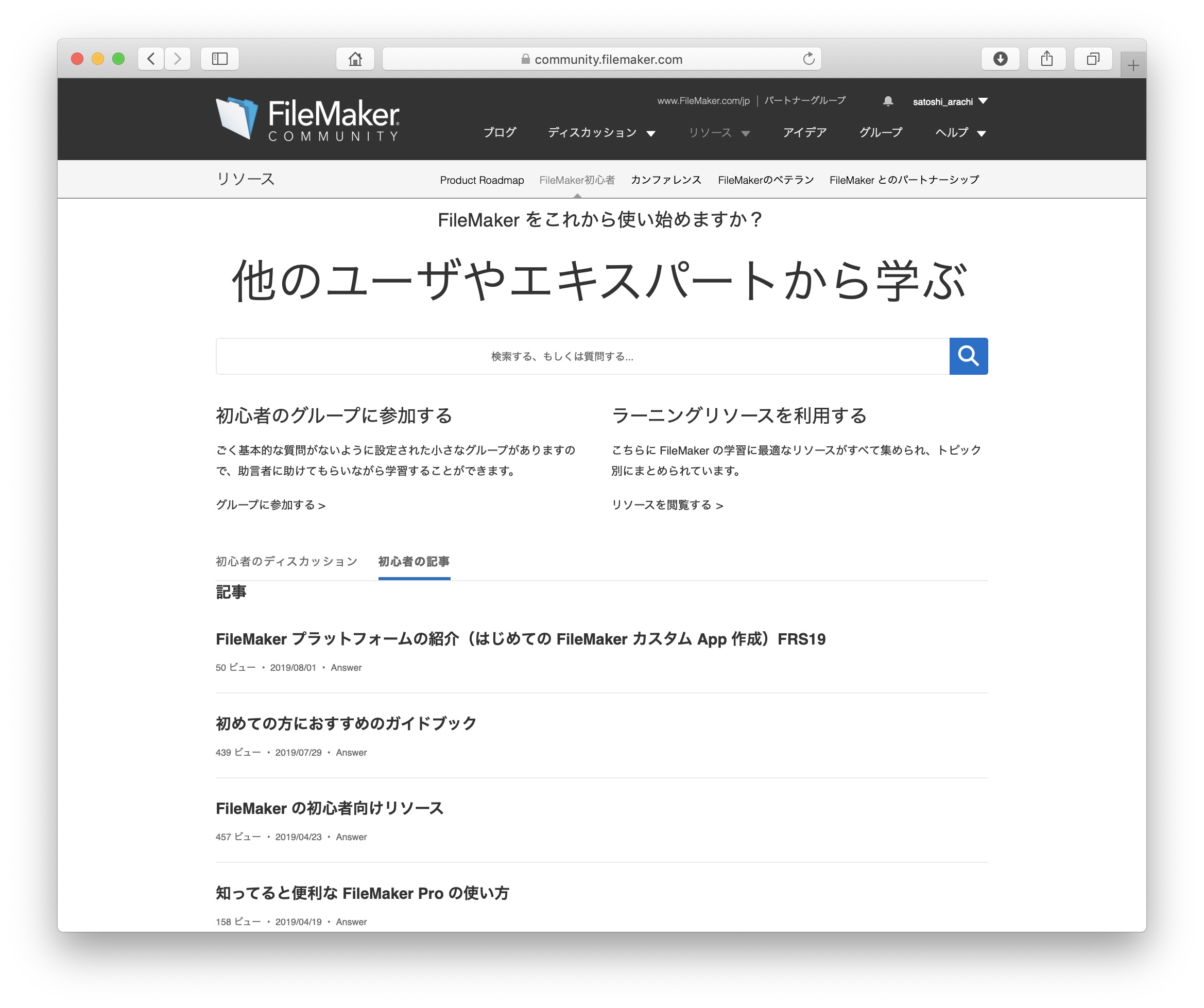Reload the page via refresh icon
1204x1008 pixels.
point(809,59)
